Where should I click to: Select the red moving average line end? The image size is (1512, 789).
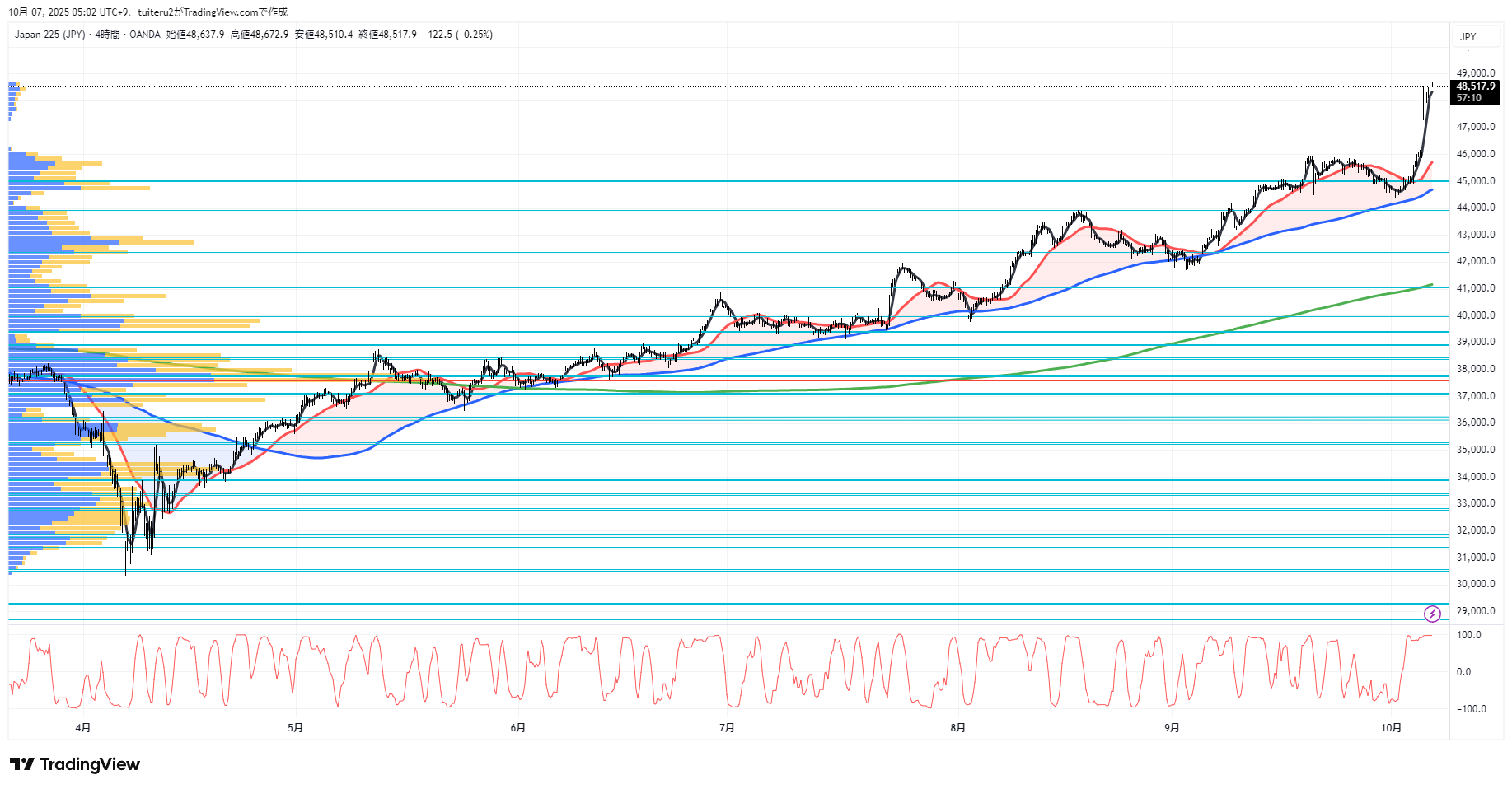pyautogui.click(x=1430, y=163)
